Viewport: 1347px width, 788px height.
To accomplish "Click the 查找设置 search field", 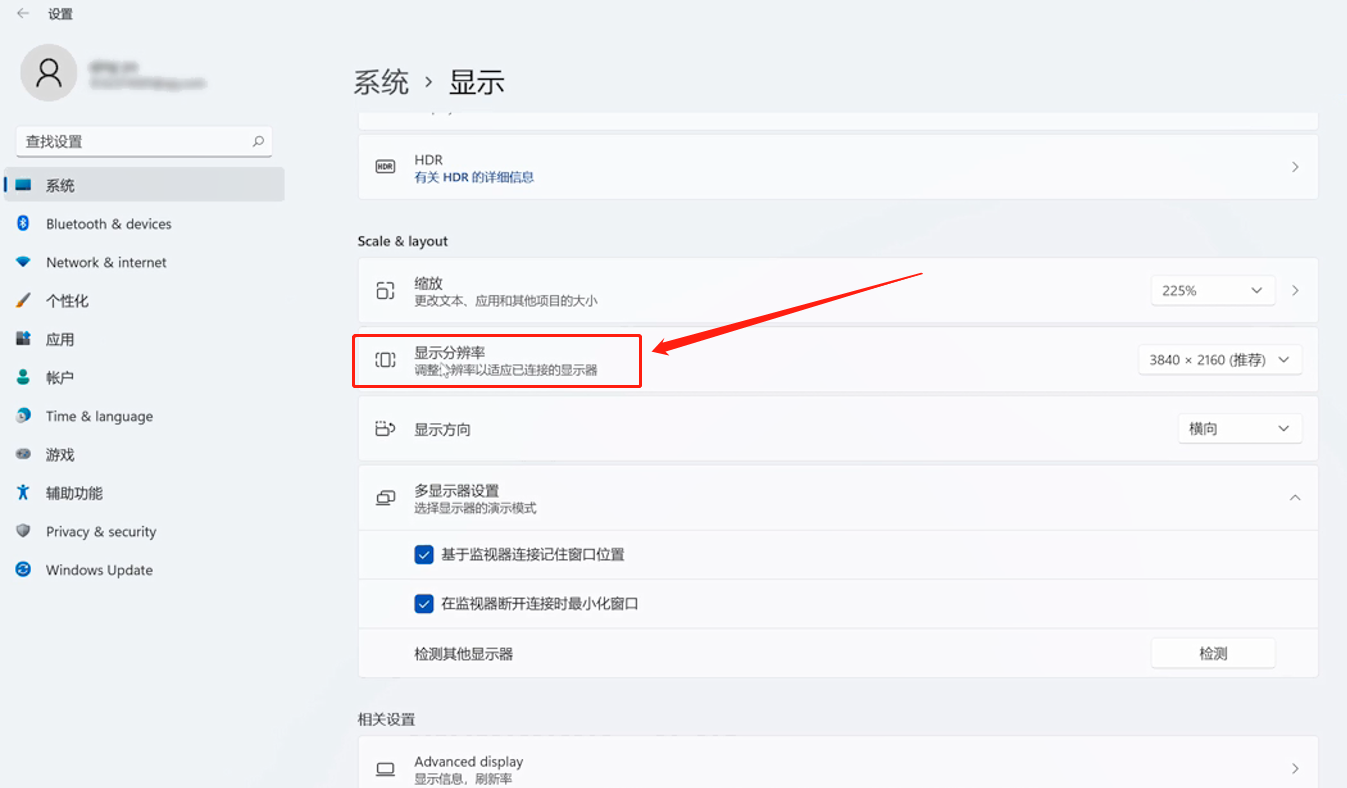I will [x=135, y=141].
